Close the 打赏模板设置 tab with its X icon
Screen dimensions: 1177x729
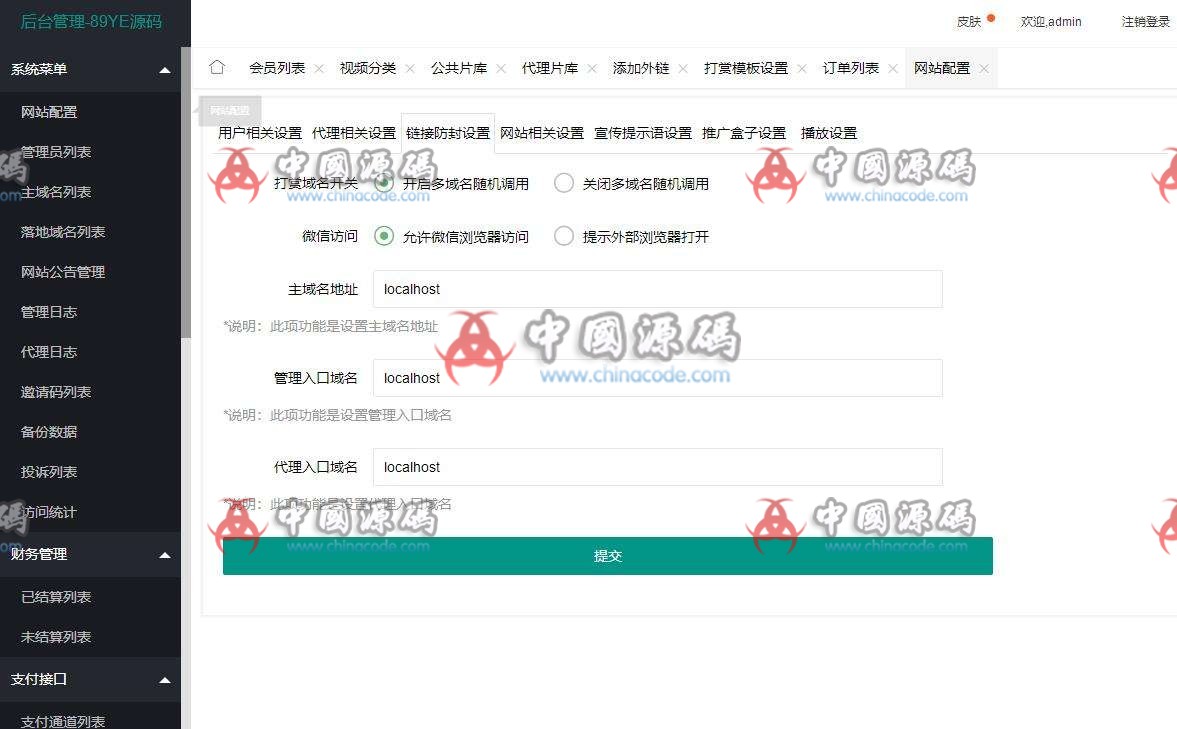coord(803,67)
